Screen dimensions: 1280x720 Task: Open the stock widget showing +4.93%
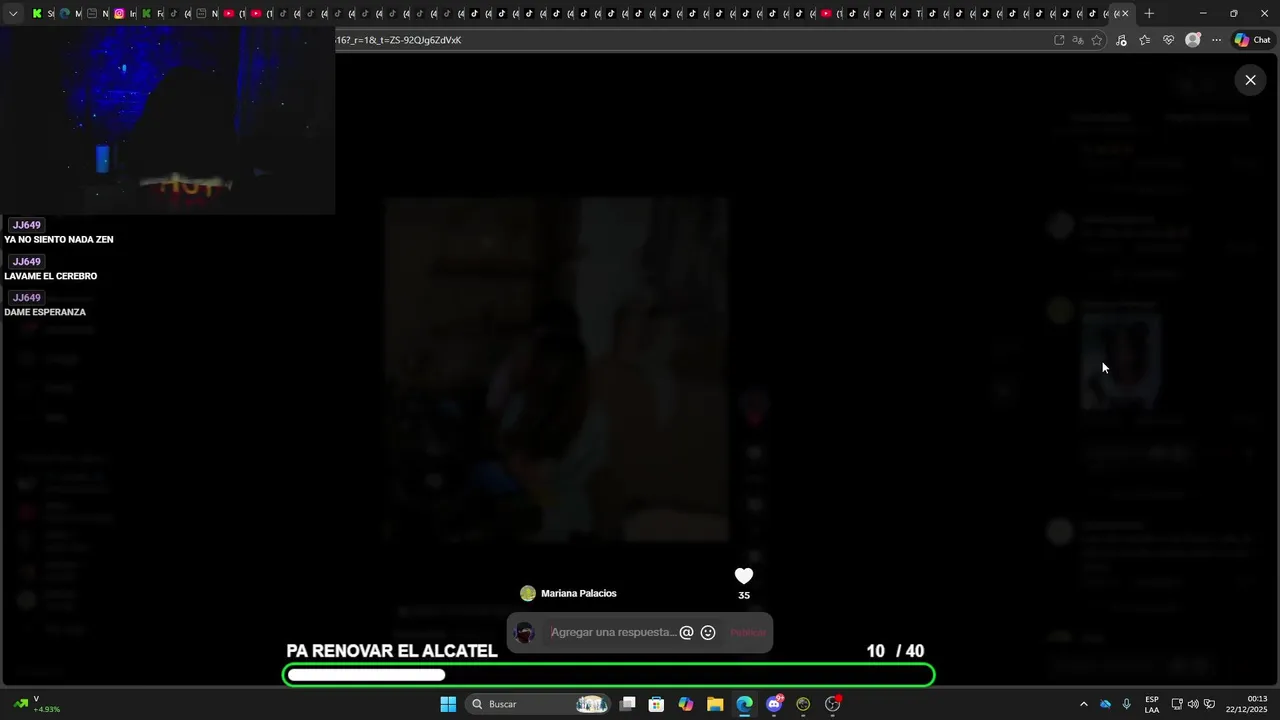[38, 704]
